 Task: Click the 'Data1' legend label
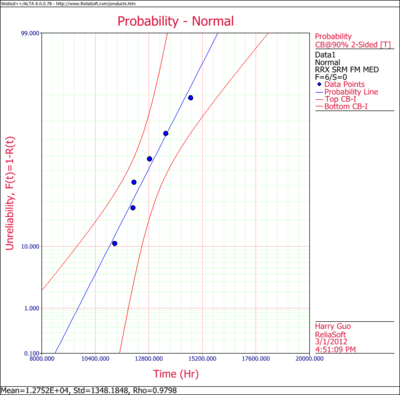pos(325,55)
